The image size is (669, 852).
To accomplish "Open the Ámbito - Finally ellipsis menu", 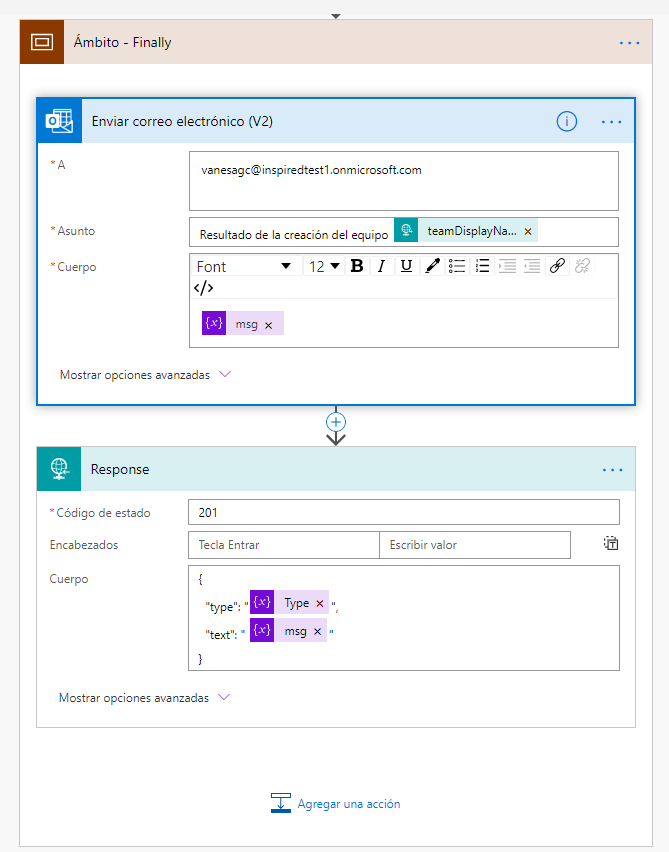I will tap(629, 42).
